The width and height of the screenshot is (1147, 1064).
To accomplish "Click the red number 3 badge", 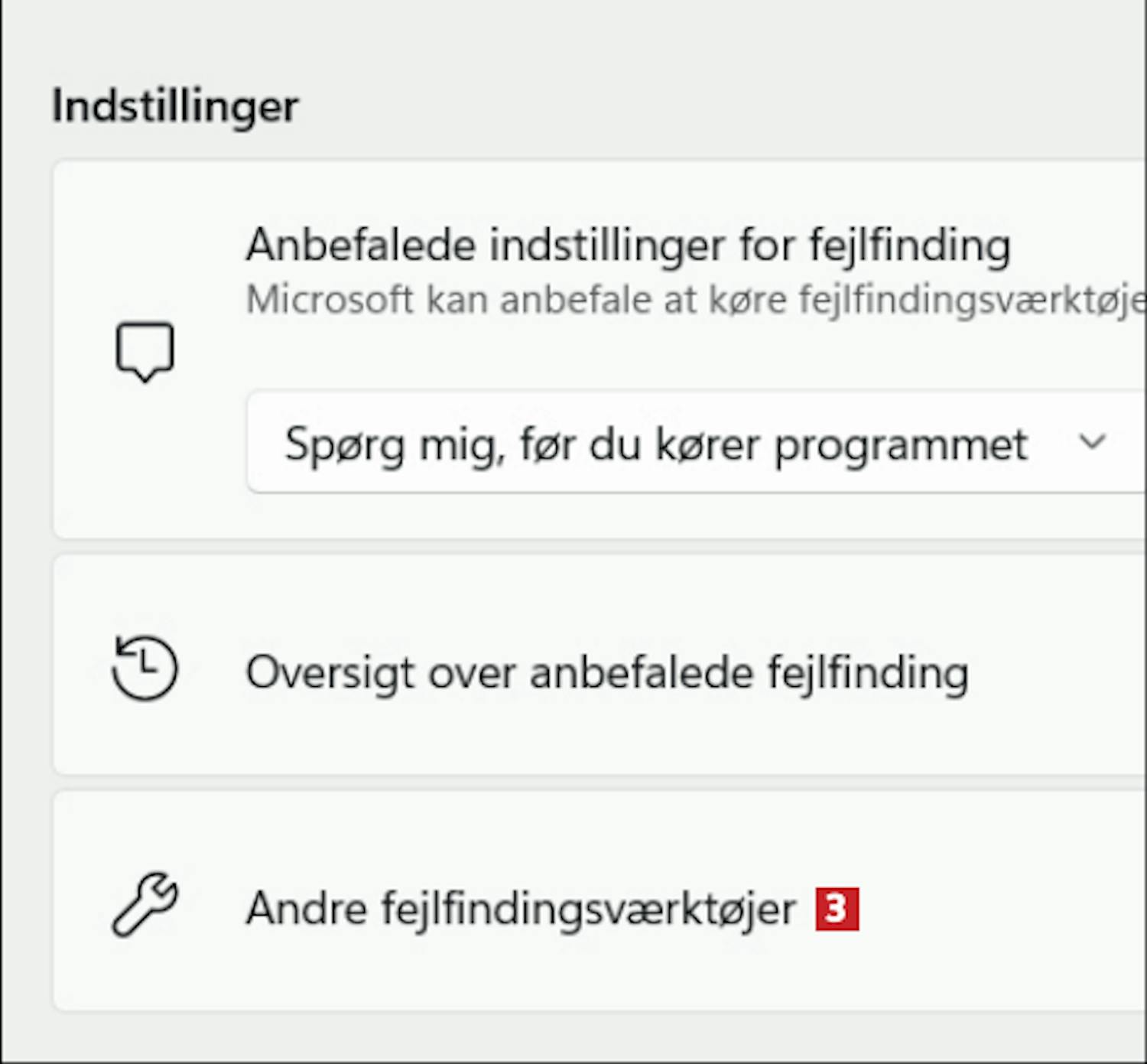I will (837, 909).
